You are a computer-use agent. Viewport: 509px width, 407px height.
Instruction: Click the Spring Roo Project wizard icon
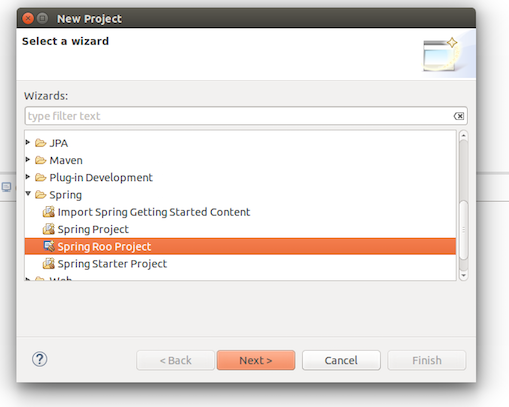[49, 246]
